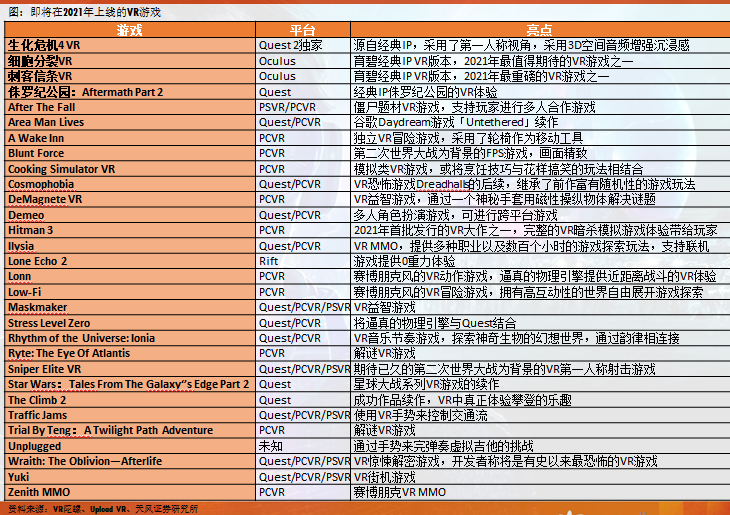The image size is (730, 515).
Task: Click the 亮点 column header
Action: tap(540, 30)
